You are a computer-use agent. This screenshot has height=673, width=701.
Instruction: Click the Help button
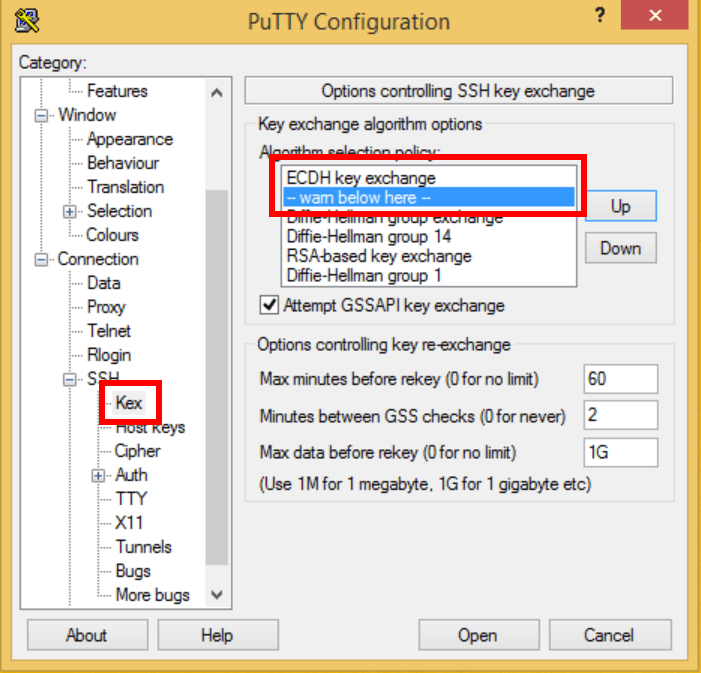(218, 635)
